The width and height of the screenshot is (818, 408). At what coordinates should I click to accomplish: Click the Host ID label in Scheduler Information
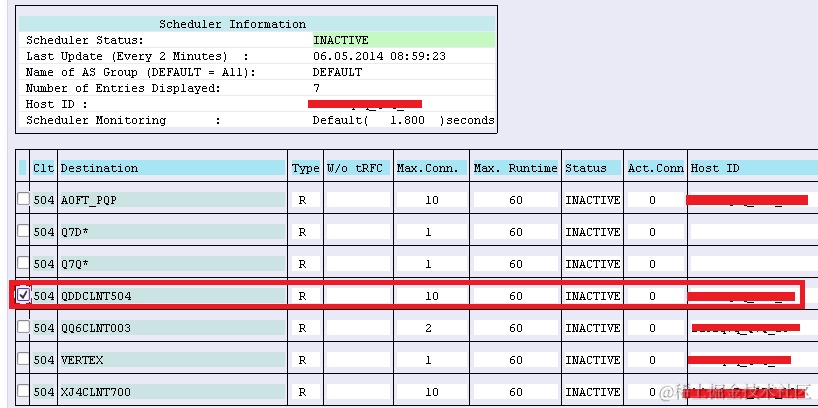(x=57, y=104)
